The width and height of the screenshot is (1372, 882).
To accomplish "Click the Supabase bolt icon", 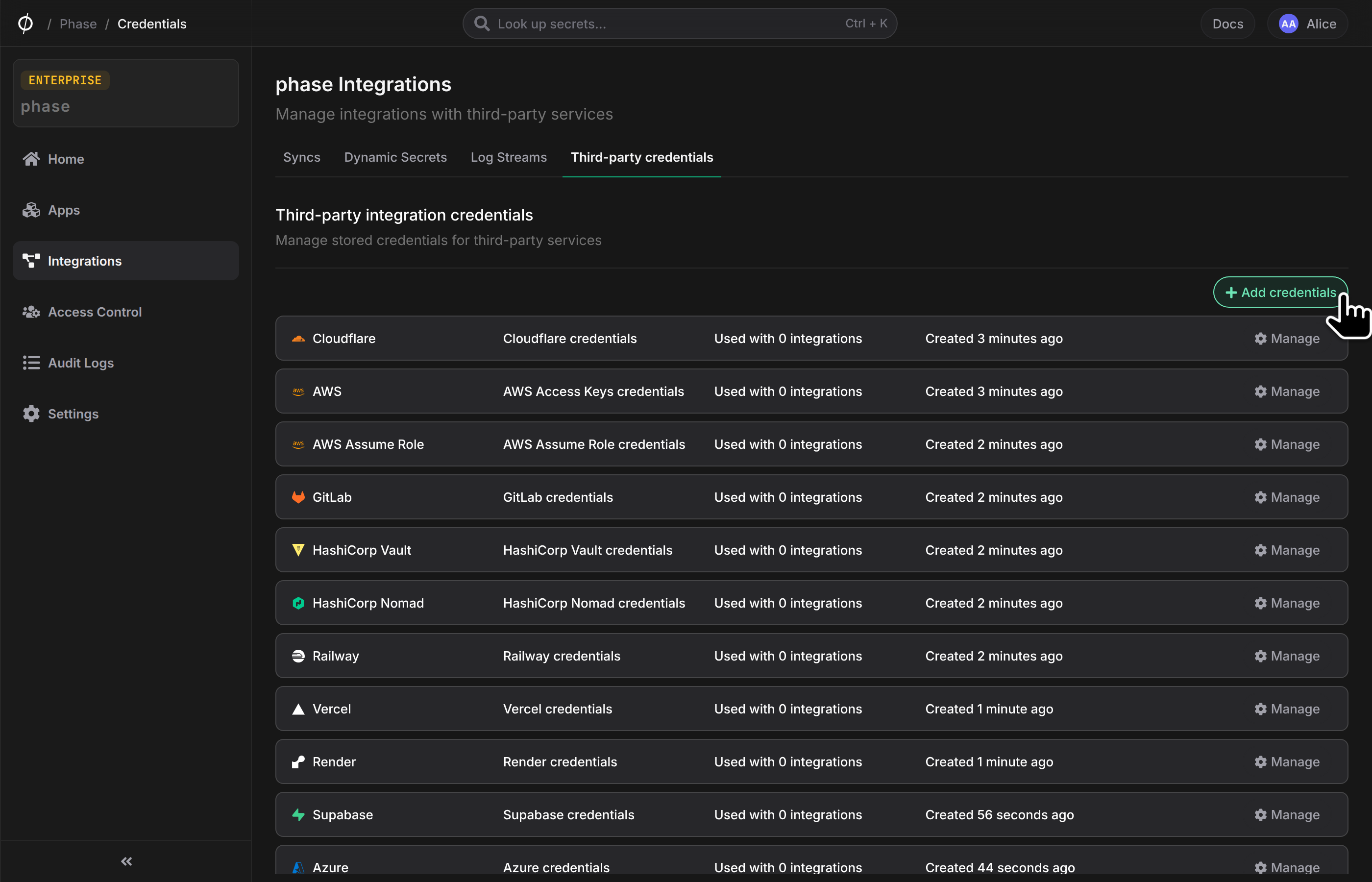I will tap(298, 815).
